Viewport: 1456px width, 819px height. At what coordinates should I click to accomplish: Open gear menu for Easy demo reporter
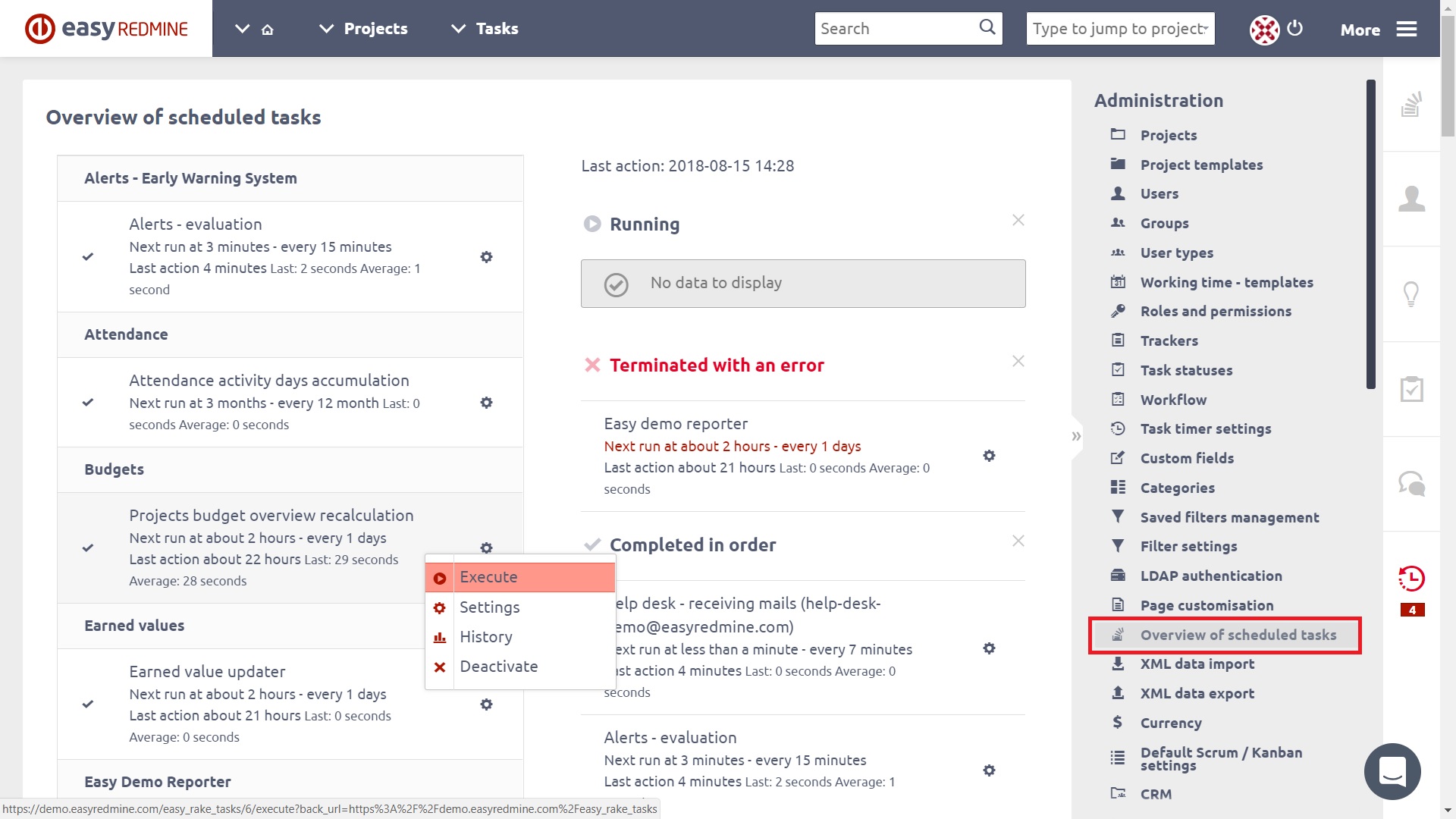(x=989, y=456)
